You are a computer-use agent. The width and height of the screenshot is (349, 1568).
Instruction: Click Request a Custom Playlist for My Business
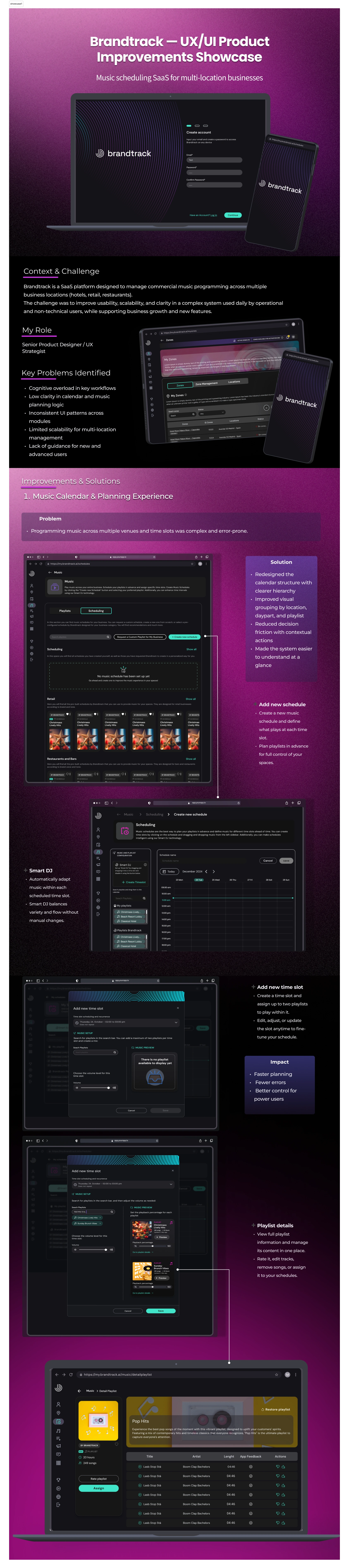pos(140,637)
